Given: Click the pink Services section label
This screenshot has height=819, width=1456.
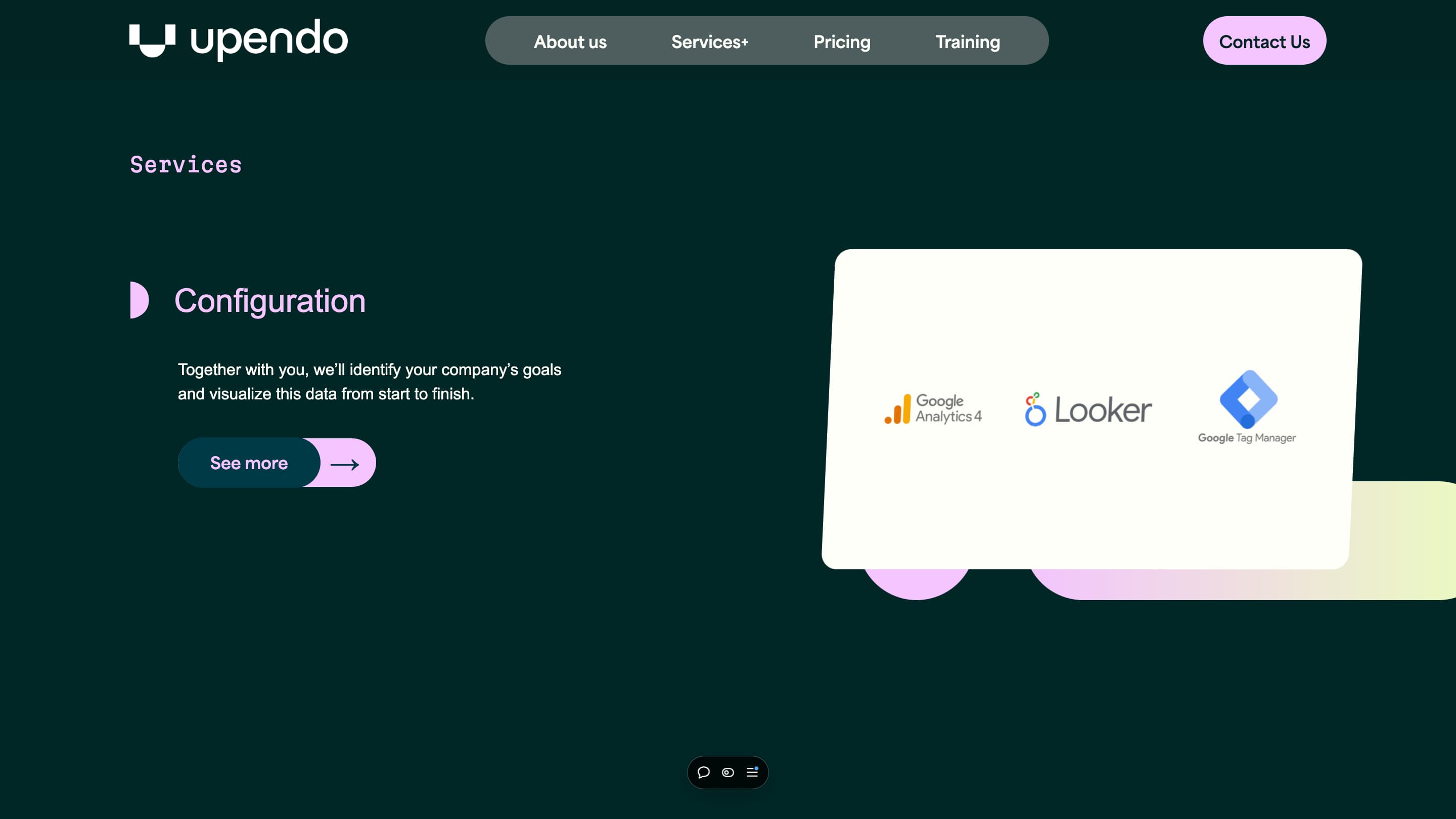Looking at the screenshot, I should (186, 164).
